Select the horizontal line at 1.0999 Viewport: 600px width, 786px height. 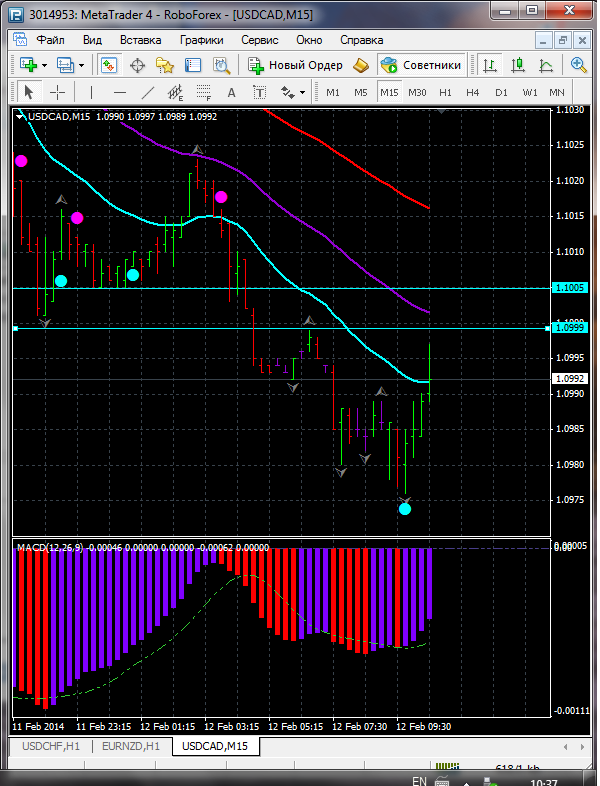tap(281, 328)
